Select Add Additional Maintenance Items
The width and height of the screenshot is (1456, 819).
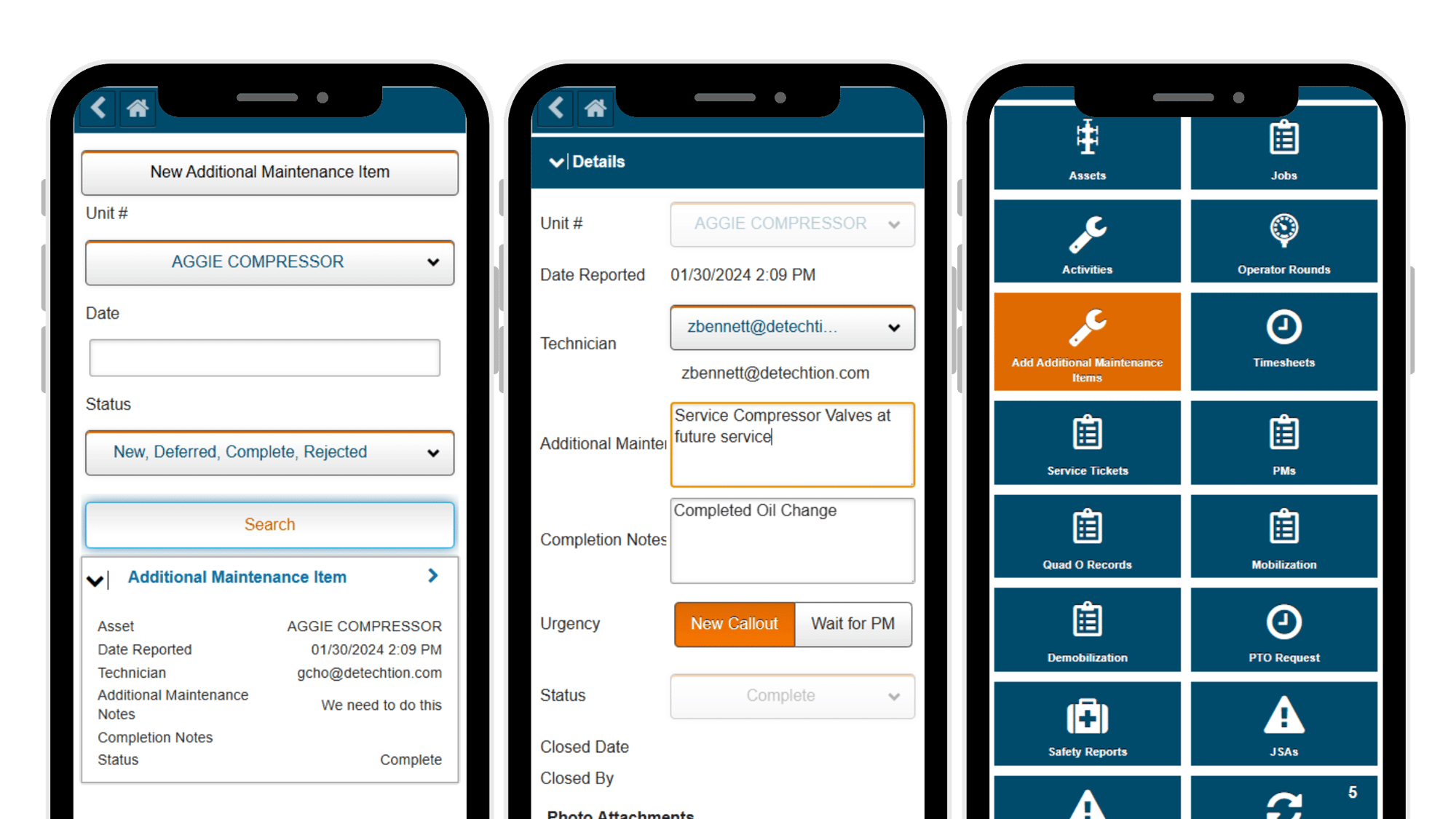coord(1087,339)
